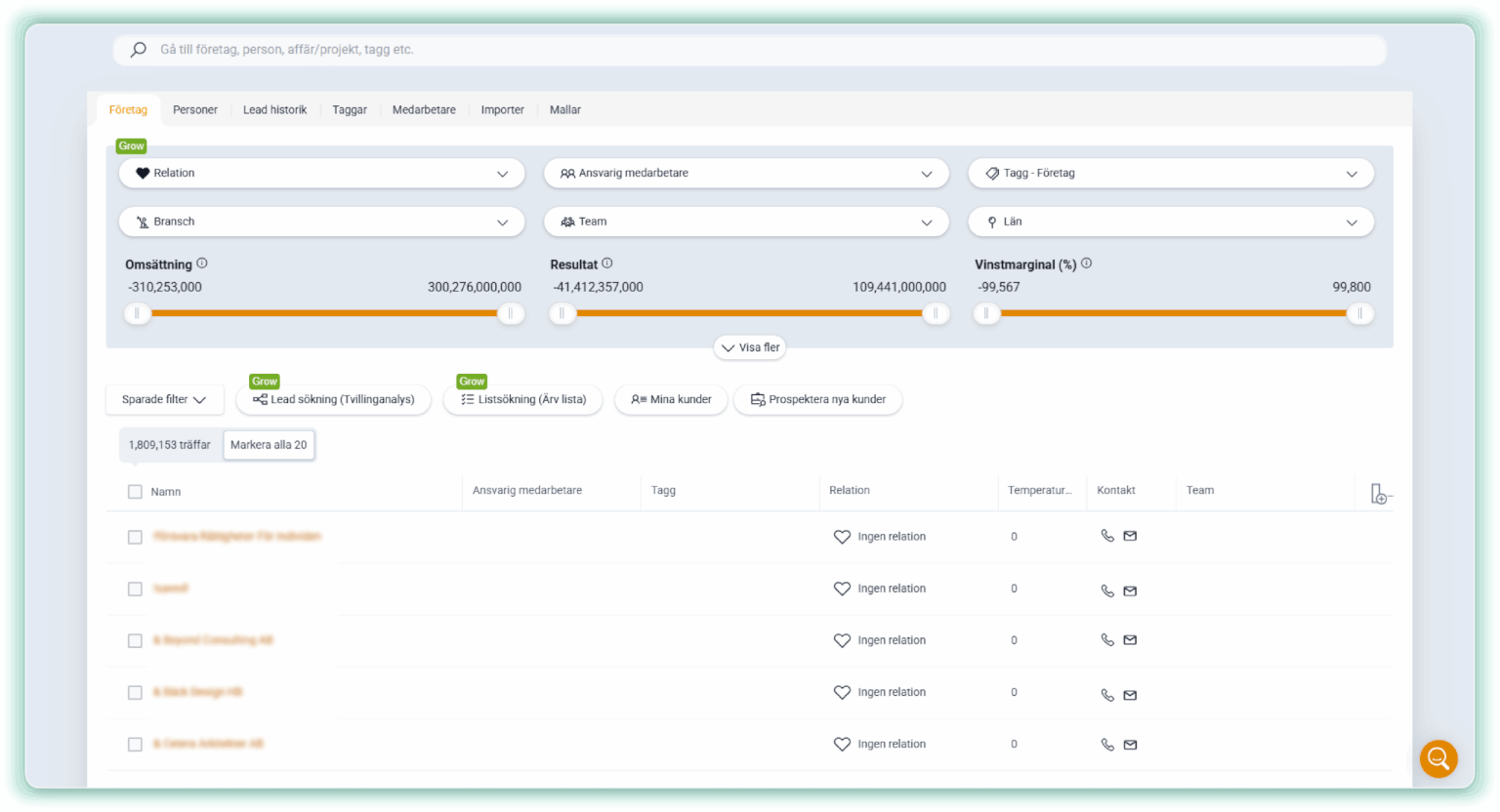Open the Lead historik tab
The height and width of the screenshot is (812, 1500).
pos(274,110)
